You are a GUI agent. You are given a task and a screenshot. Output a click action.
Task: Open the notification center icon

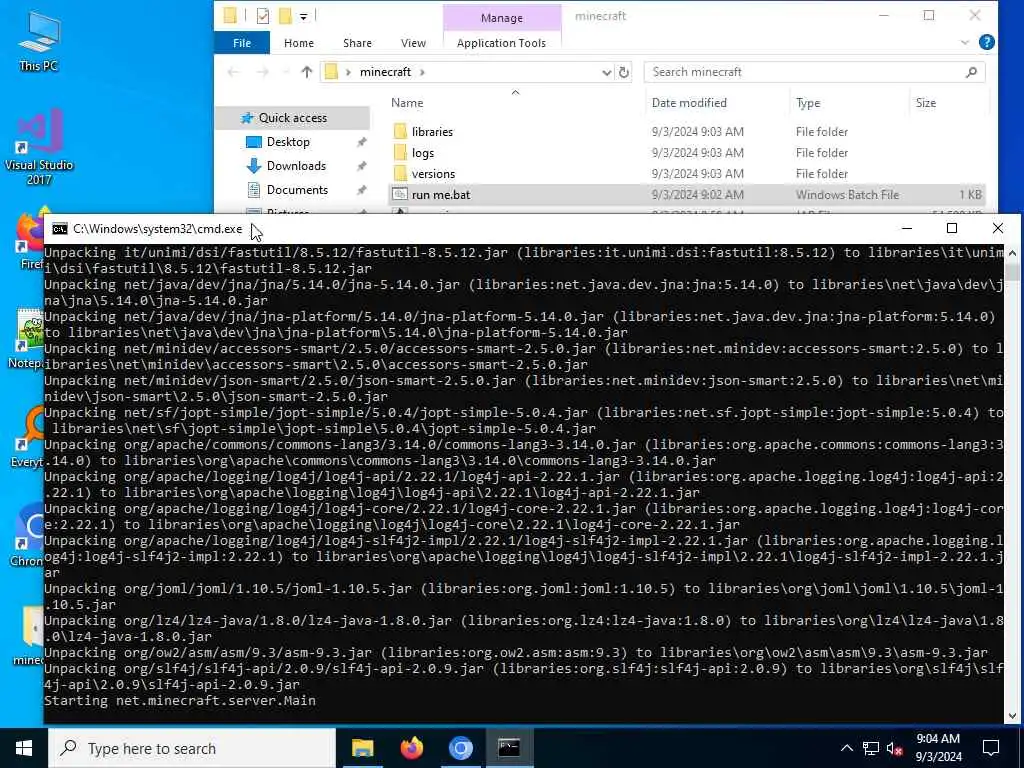click(x=991, y=748)
